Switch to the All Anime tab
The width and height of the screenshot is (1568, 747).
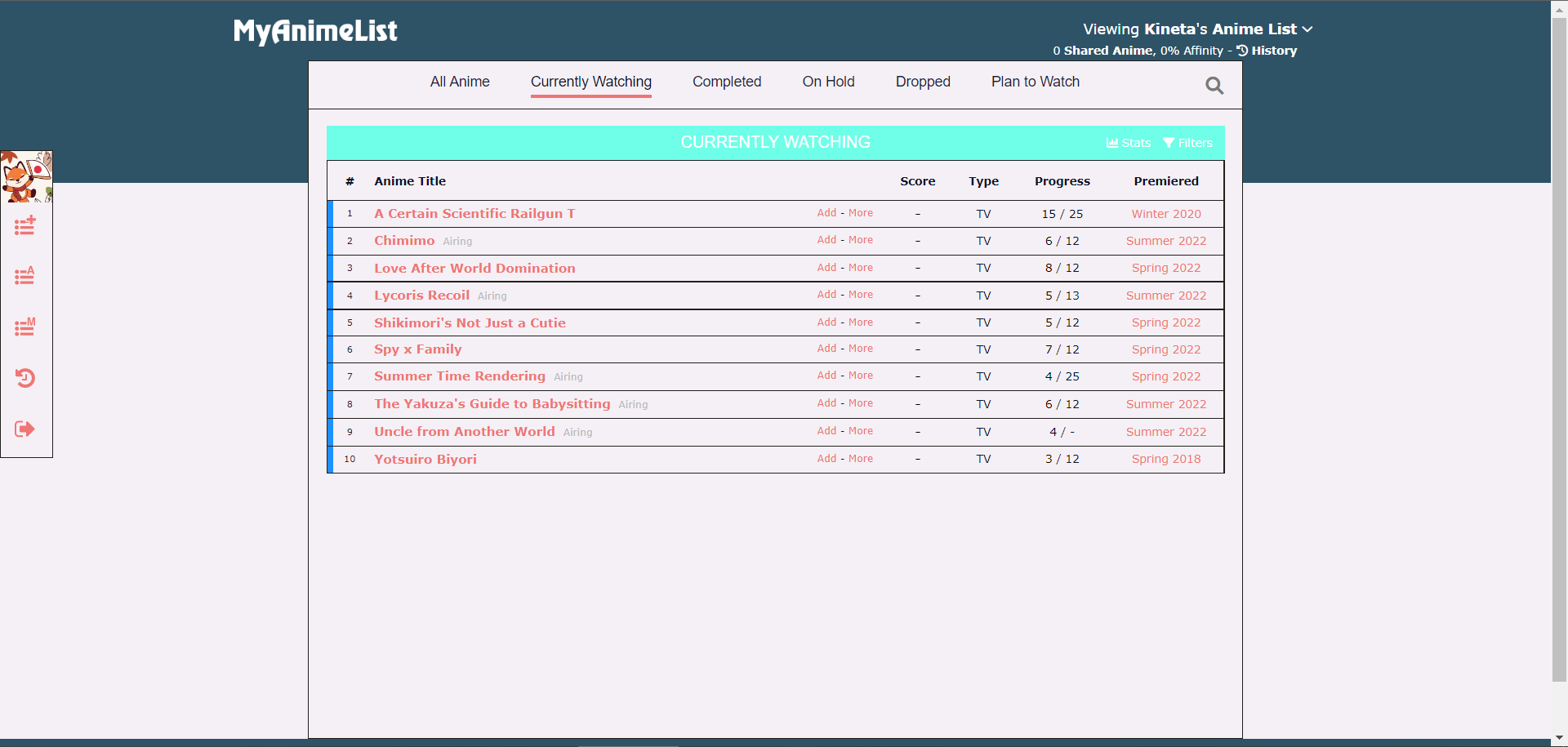tap(460, 82)
